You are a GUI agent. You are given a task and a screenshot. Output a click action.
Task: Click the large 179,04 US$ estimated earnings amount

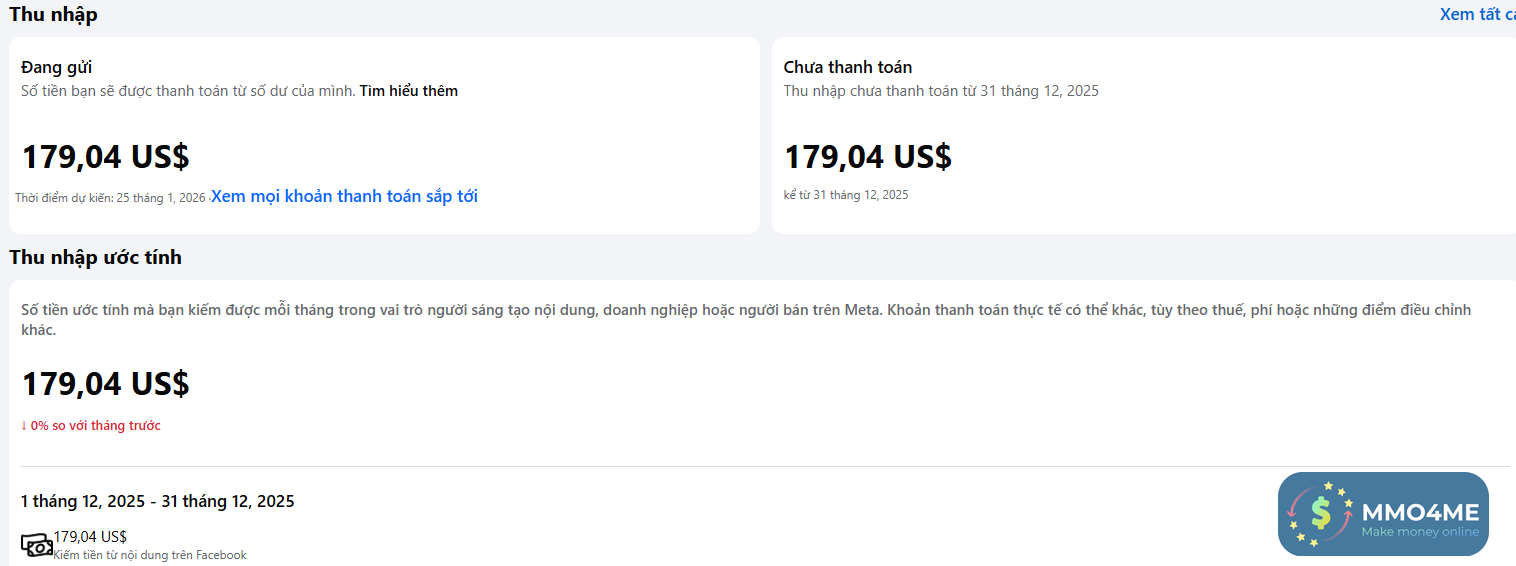(106, 384)
